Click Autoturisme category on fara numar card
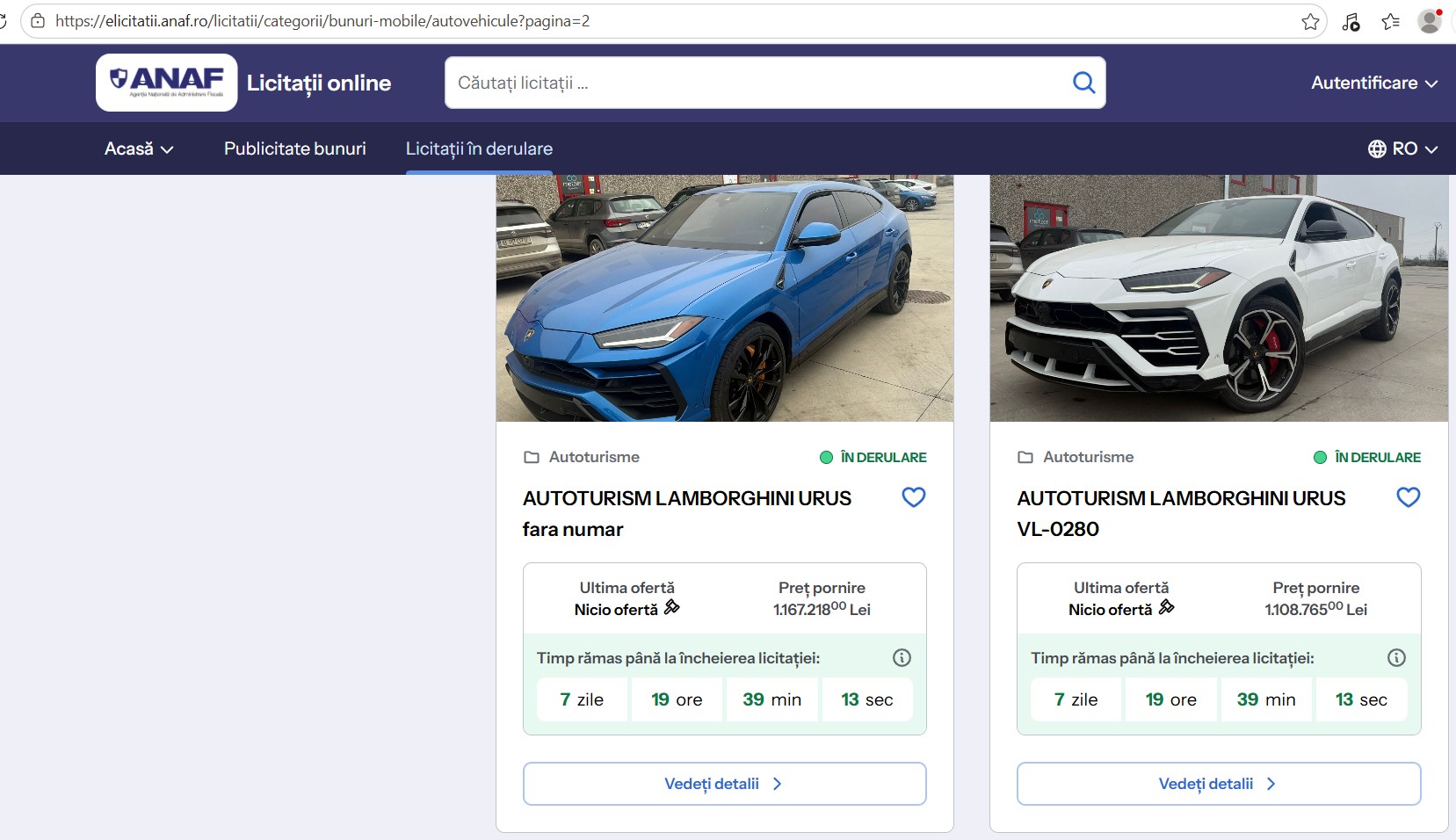The height and width of the screenshot is (840, 1456). pos(594,457)
